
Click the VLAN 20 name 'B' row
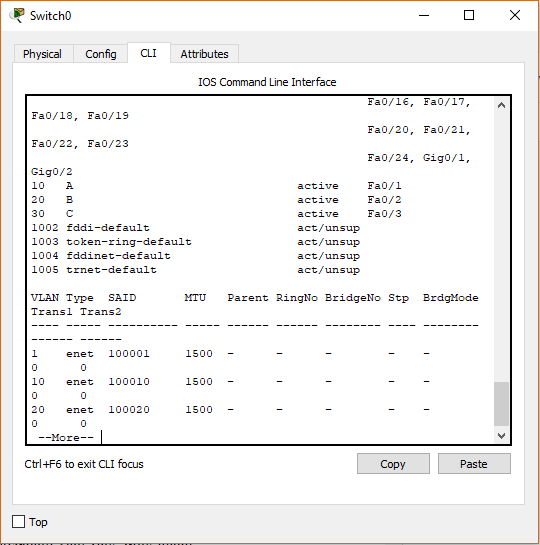[x=216, y=200]
